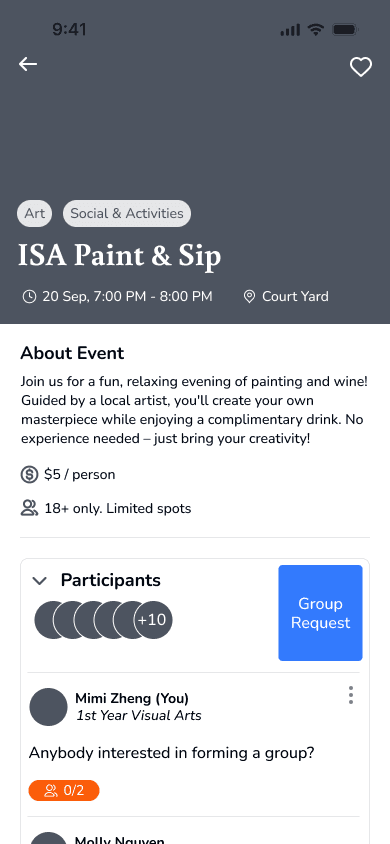Tap the people icon beside 18+ only
The height and width of the screenshot is (844, 390).
click(x=29, y=508)
